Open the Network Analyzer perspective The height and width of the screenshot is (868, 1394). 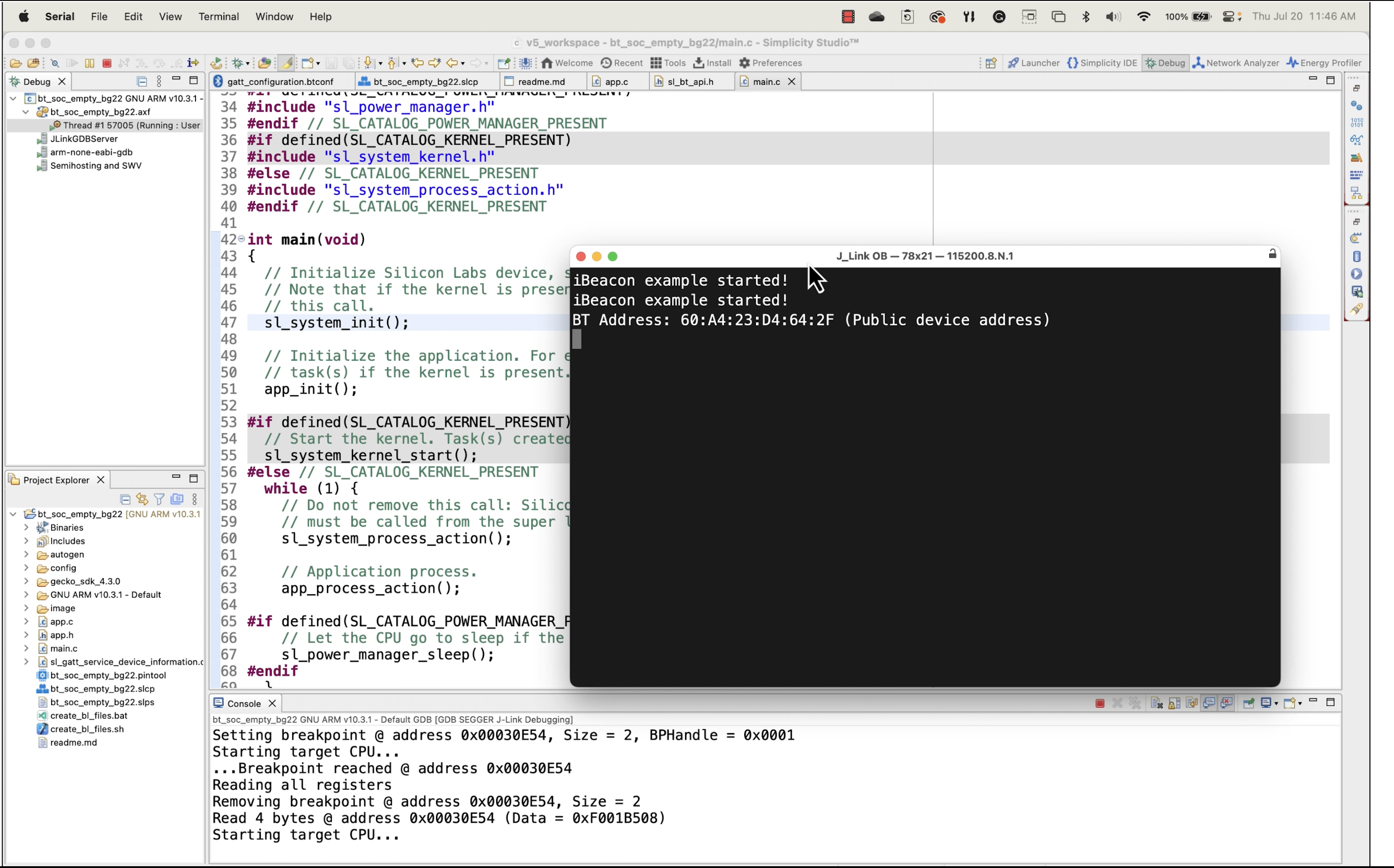[1236, 63]
